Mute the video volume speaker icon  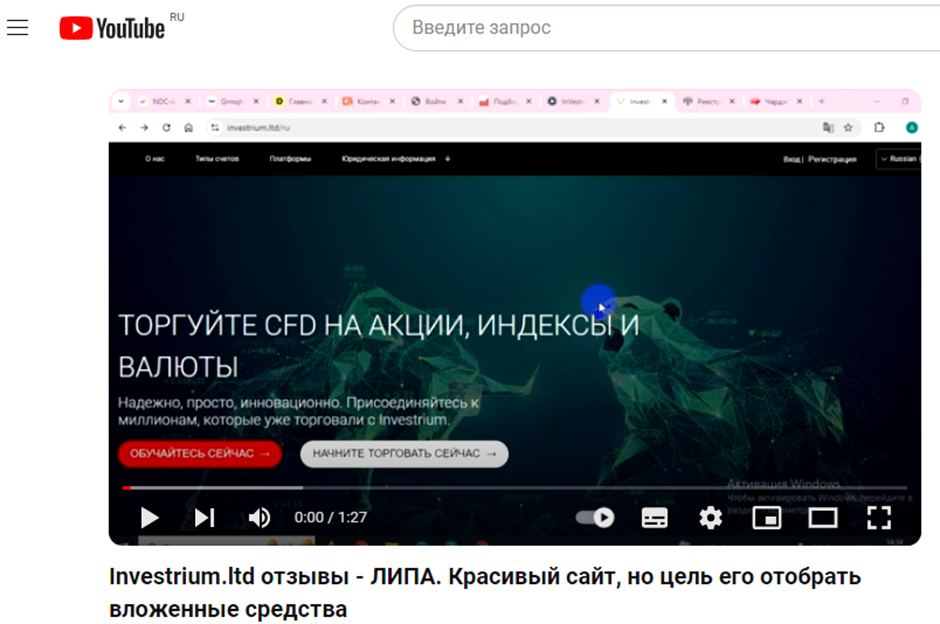(x=259, y=517)
